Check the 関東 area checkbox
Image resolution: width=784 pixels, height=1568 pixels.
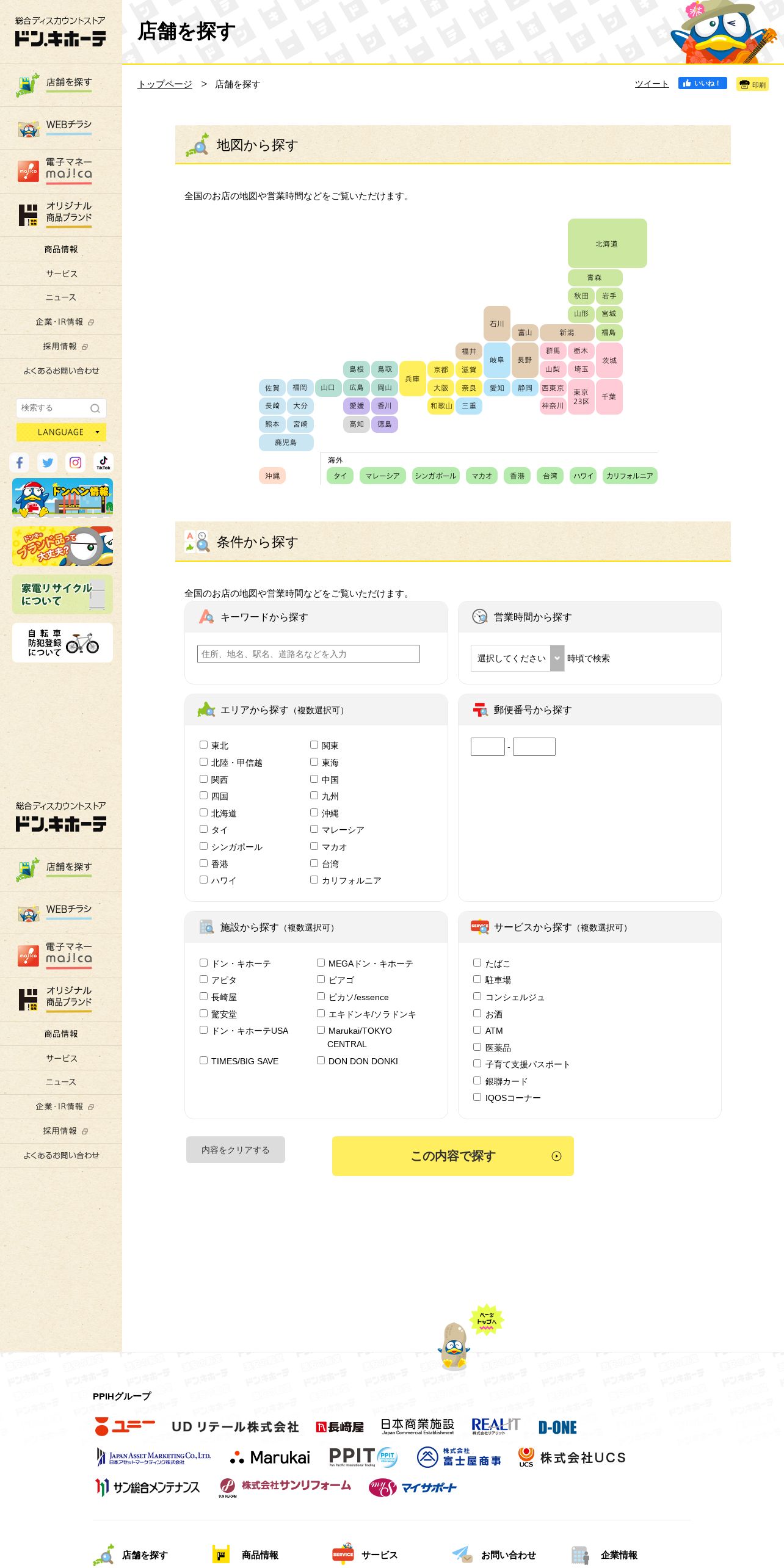pyautogui.click(x=314, y=745)
